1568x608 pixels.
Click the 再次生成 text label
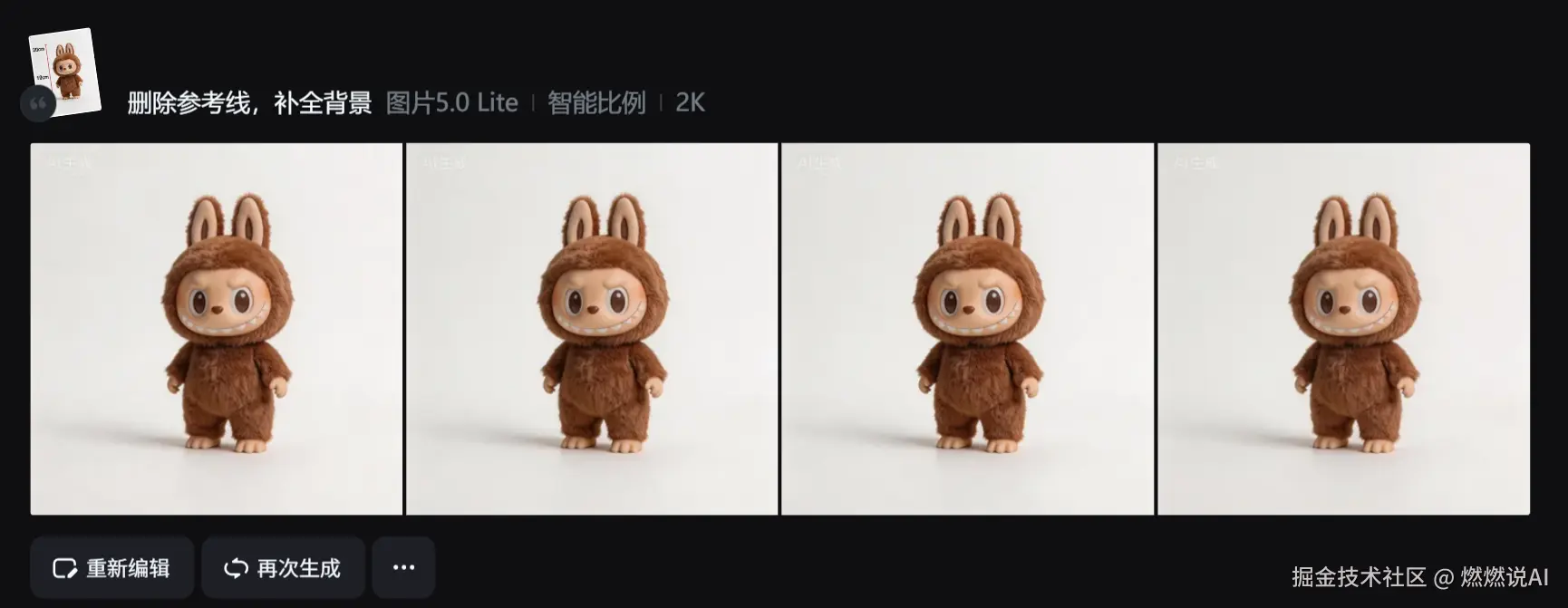pos(298,568)
